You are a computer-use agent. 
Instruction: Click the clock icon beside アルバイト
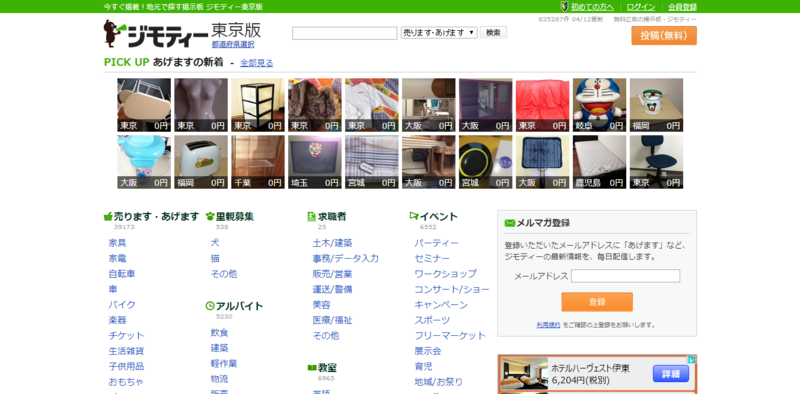pos(210,306)
